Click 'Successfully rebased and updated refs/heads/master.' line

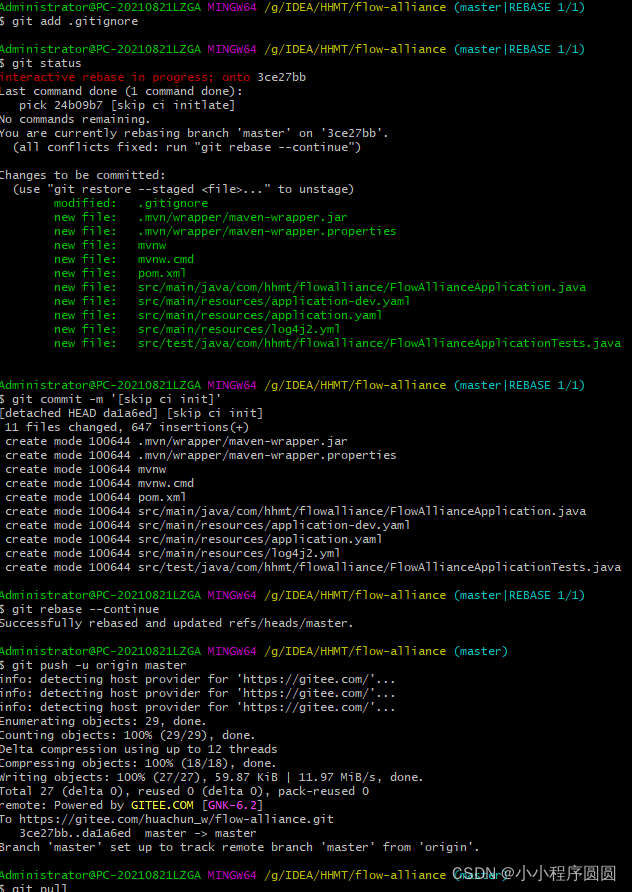176,623
